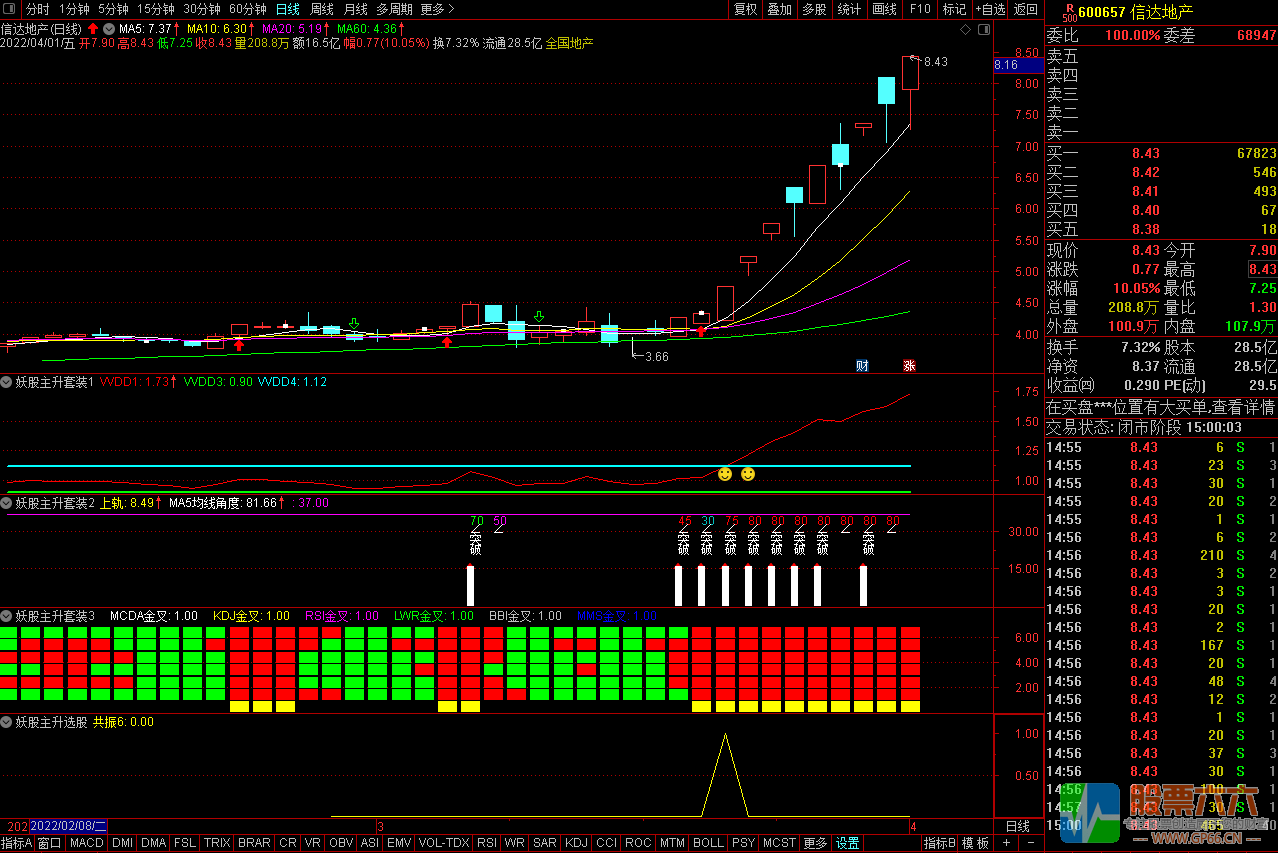Select the VOL-TDX indicator tab
Screen dimensions: 1278x853
pos(444,843)
